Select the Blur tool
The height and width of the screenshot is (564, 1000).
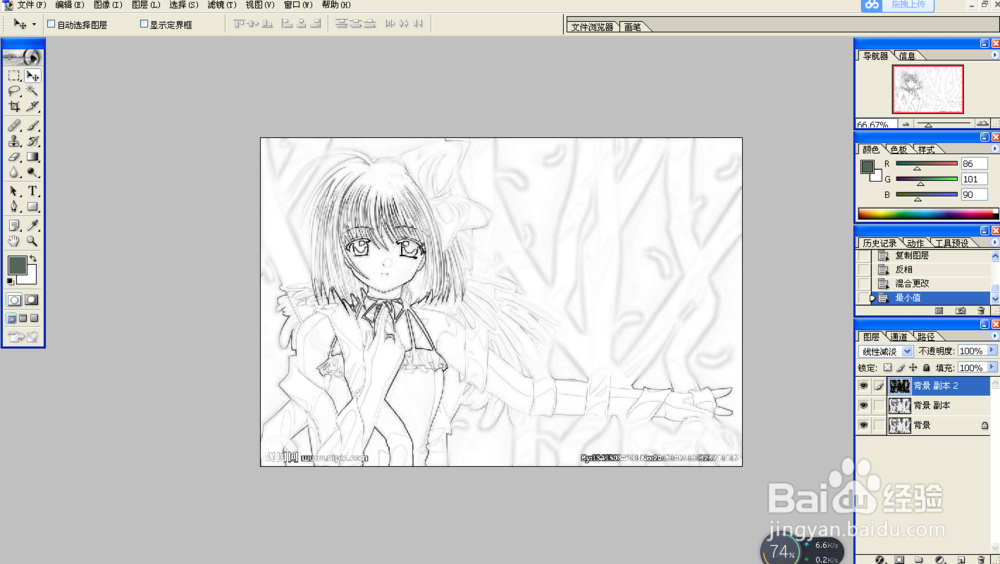click(x=14, y=172)
